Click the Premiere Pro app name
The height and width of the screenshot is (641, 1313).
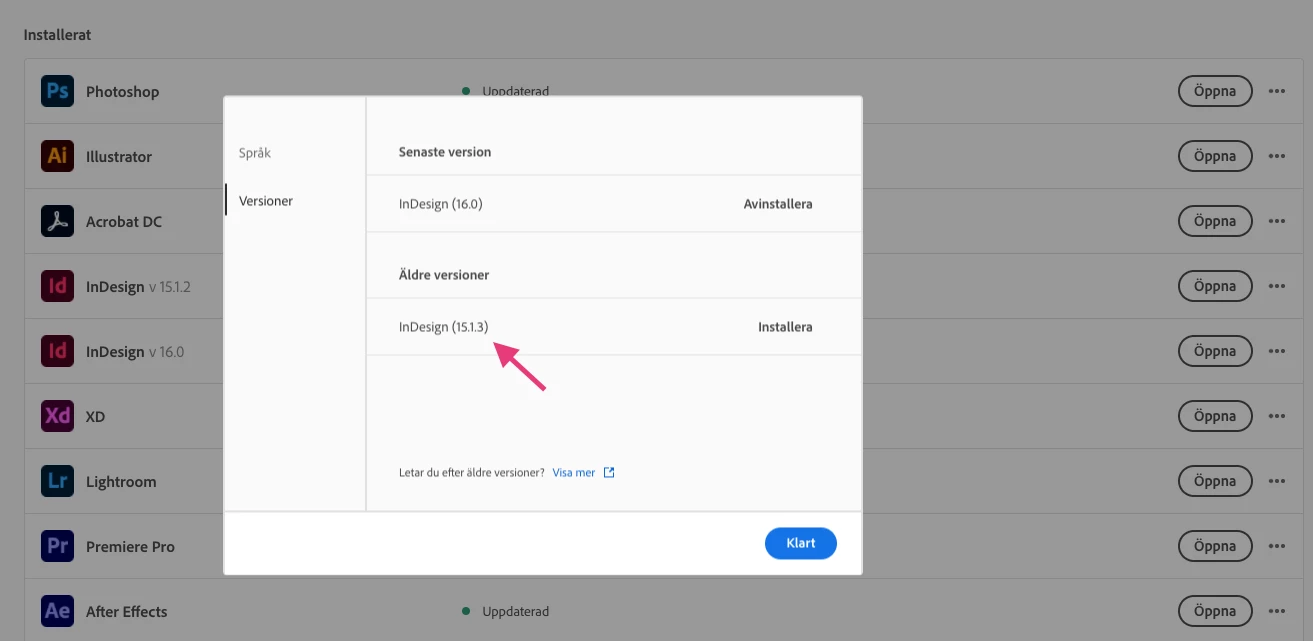(x=130, y=546)
